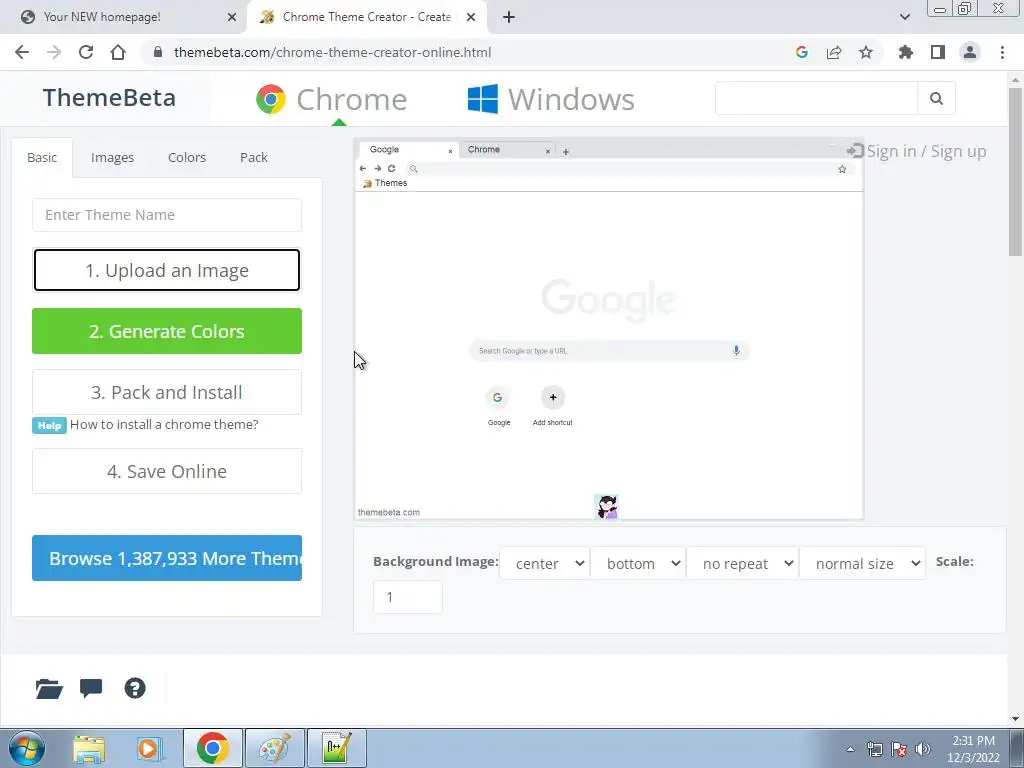
Task: Click the 4. Save Online button
Action: [x=167, y=471]
